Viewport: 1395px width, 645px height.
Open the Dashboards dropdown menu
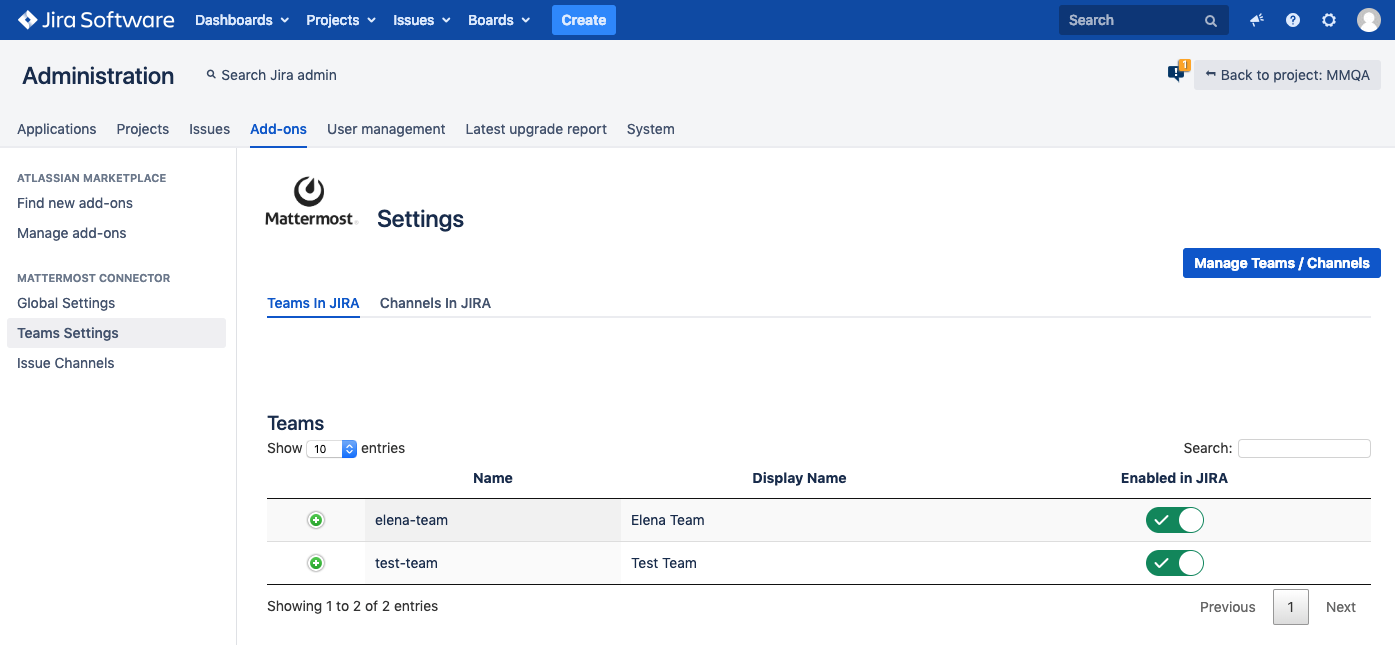241,20
